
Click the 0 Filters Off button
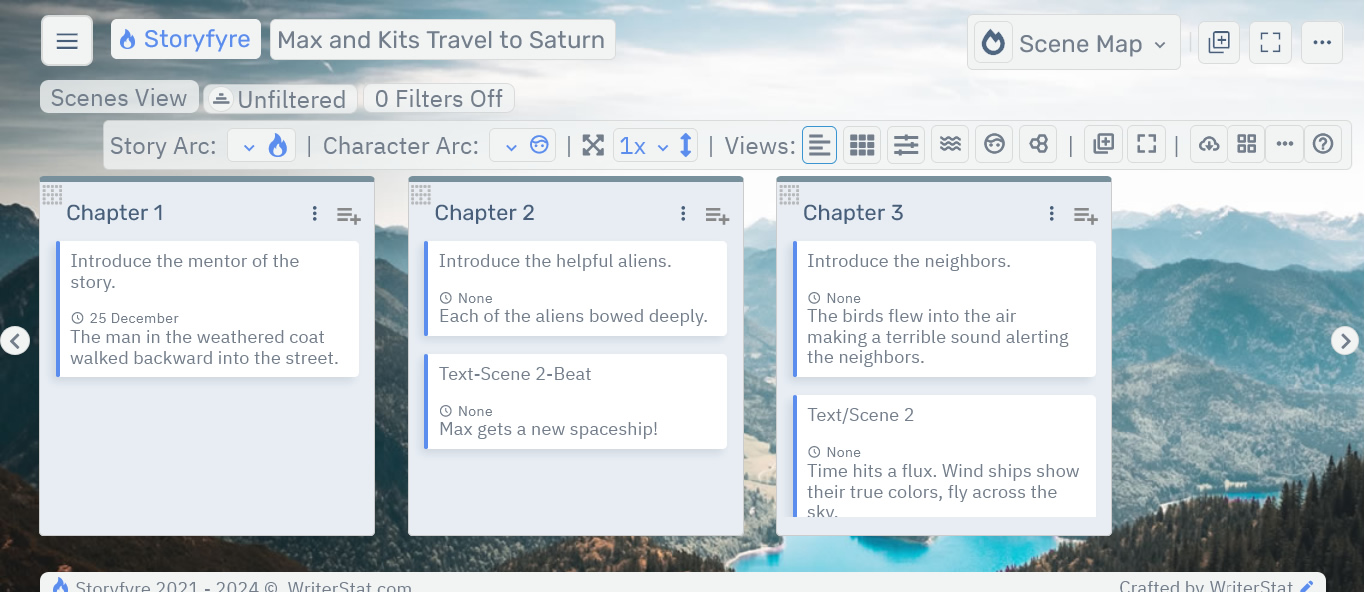point(438,97)
